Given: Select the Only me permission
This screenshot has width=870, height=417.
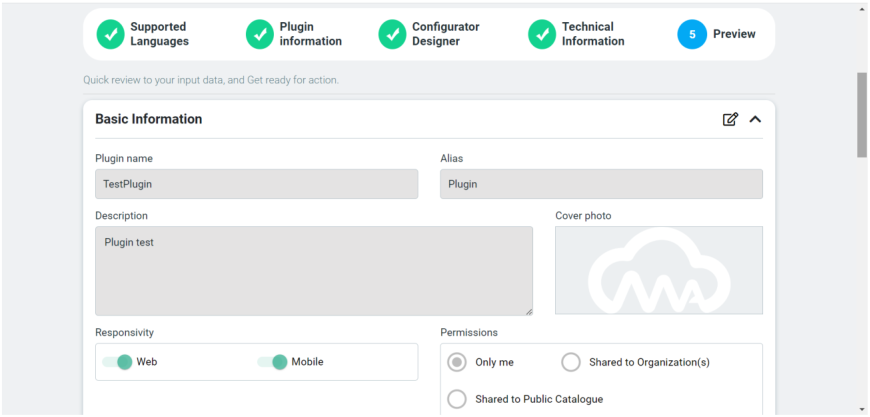Looking at the screenshot, I should [457, 362].
